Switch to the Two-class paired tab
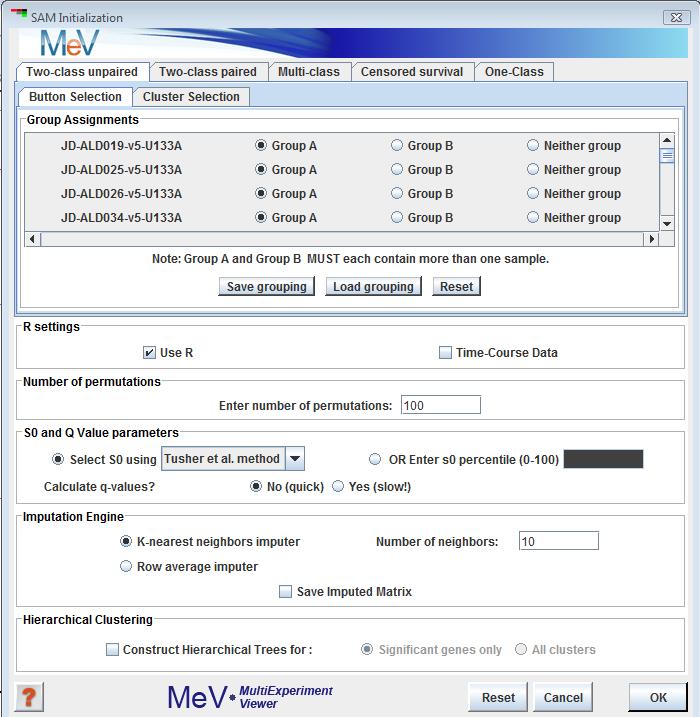Screen dimensions: 700x717 [208, 72]
